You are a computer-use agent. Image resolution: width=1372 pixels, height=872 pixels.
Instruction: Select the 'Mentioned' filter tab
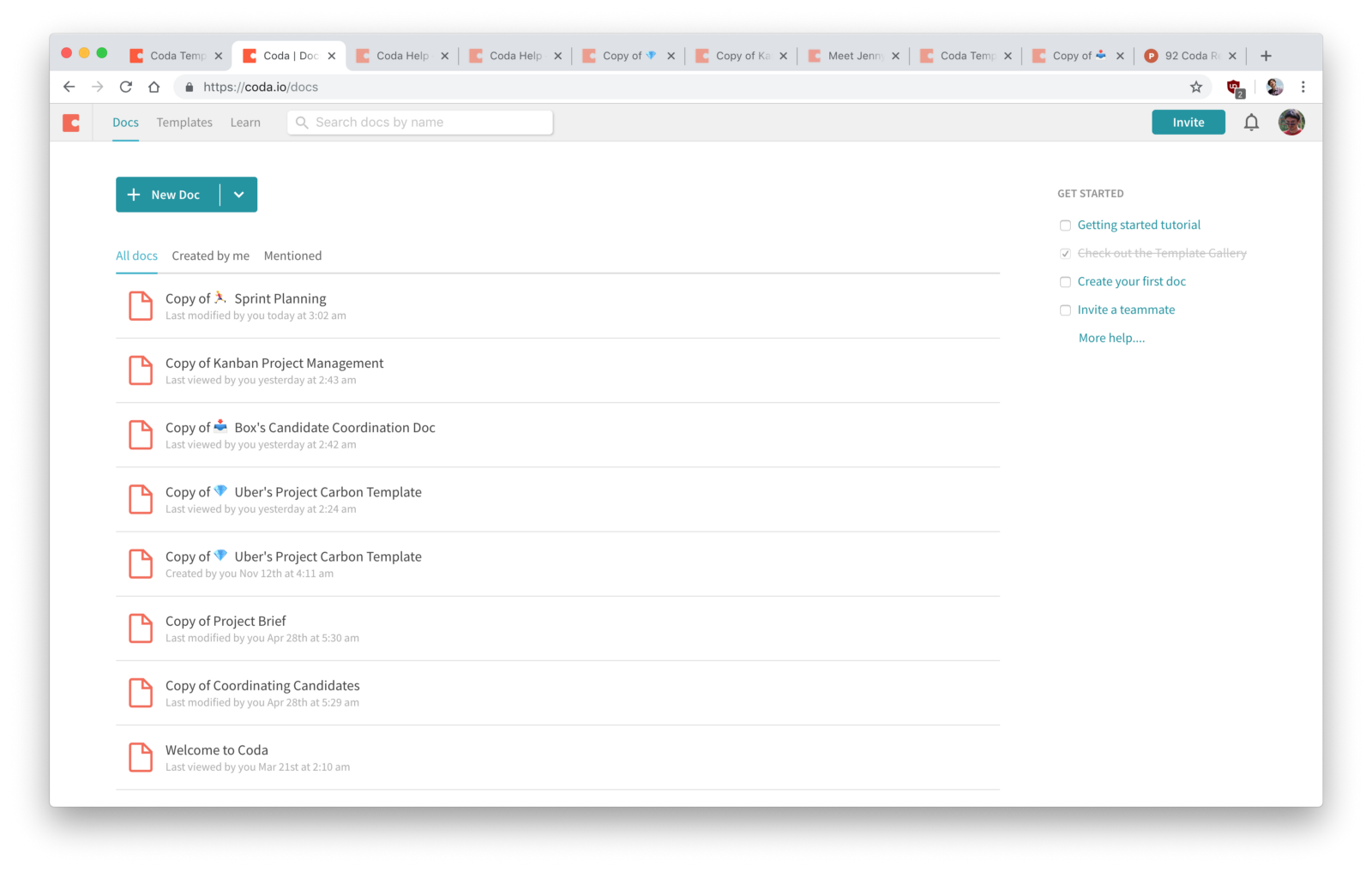pyautogui.click(x=292, y=256)
